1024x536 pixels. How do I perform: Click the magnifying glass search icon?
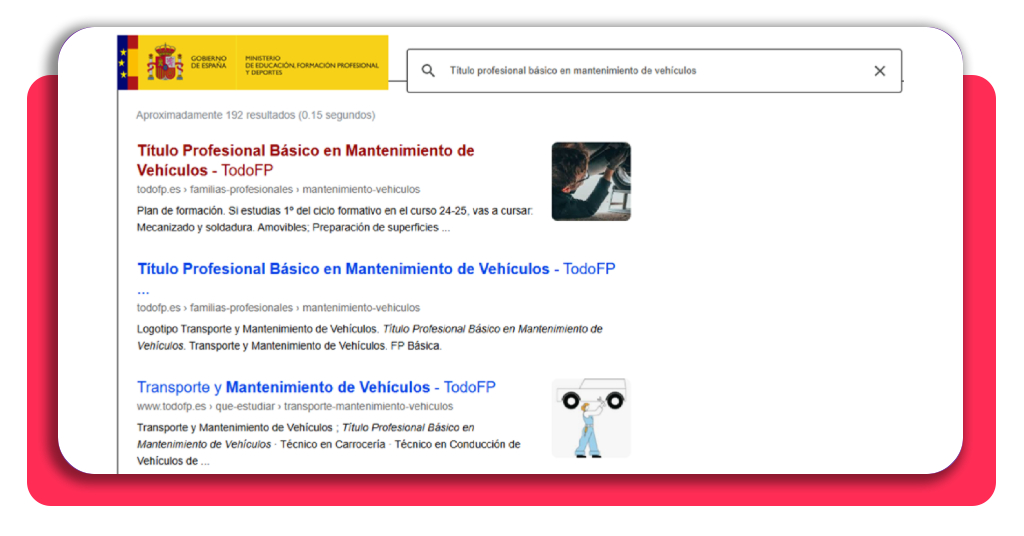pyautogui.click(x=428, y=71)
